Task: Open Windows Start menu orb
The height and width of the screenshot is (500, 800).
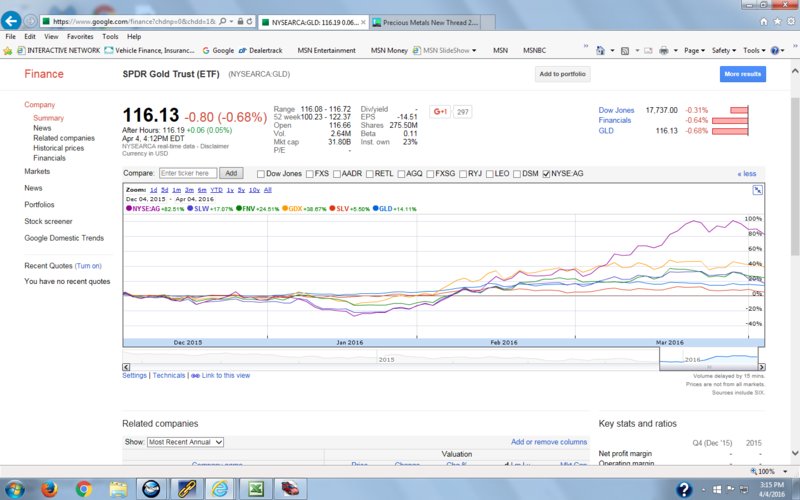Action: pyautogui.click(x=14, y=489)
